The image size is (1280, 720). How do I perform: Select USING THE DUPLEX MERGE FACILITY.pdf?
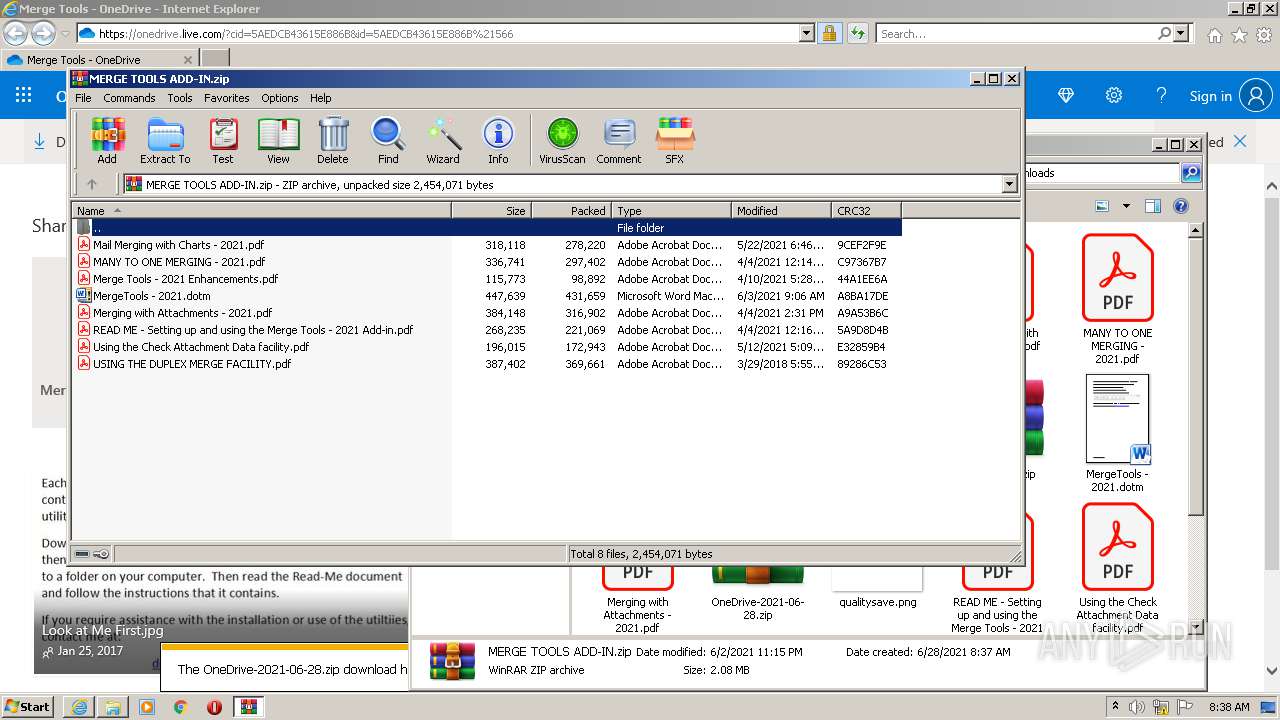(x=488, y=364)
